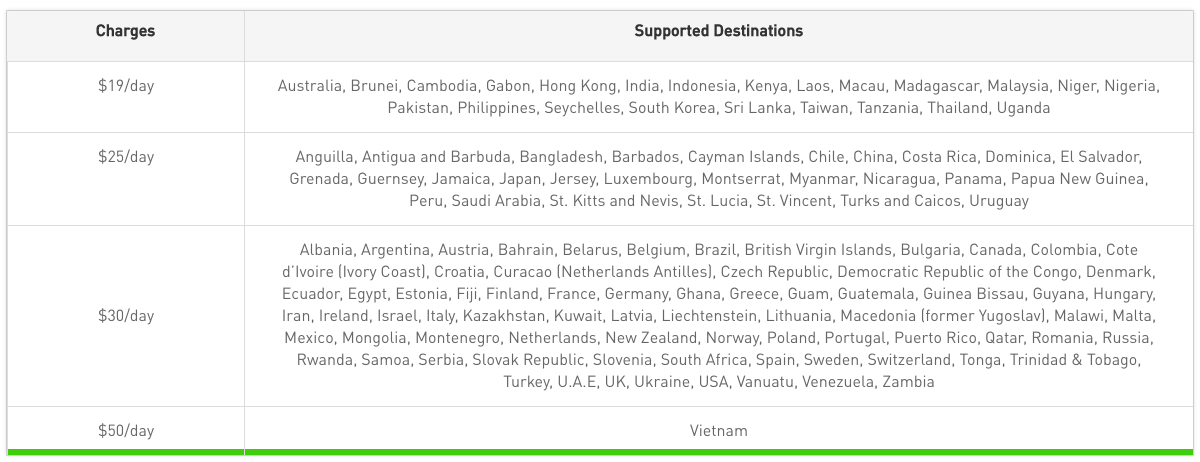This screenshot has height=462, width=1200.
Task: Select the $19/day charge cell
Action: [x=125, y=86]
